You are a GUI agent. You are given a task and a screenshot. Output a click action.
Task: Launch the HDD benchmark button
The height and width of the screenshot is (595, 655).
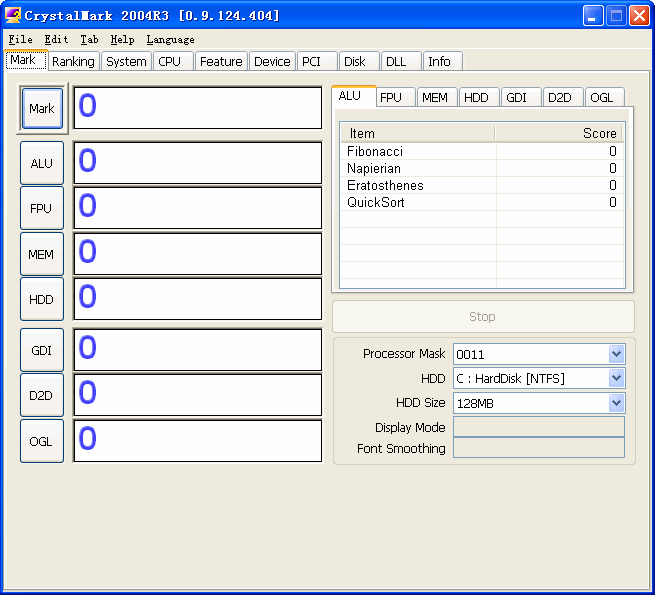pyautogui.click(x=42, y=299)
